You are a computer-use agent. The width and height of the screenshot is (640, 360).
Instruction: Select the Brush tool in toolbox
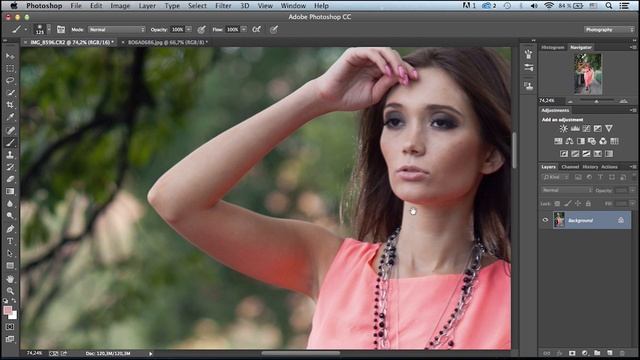pos(10,143)
